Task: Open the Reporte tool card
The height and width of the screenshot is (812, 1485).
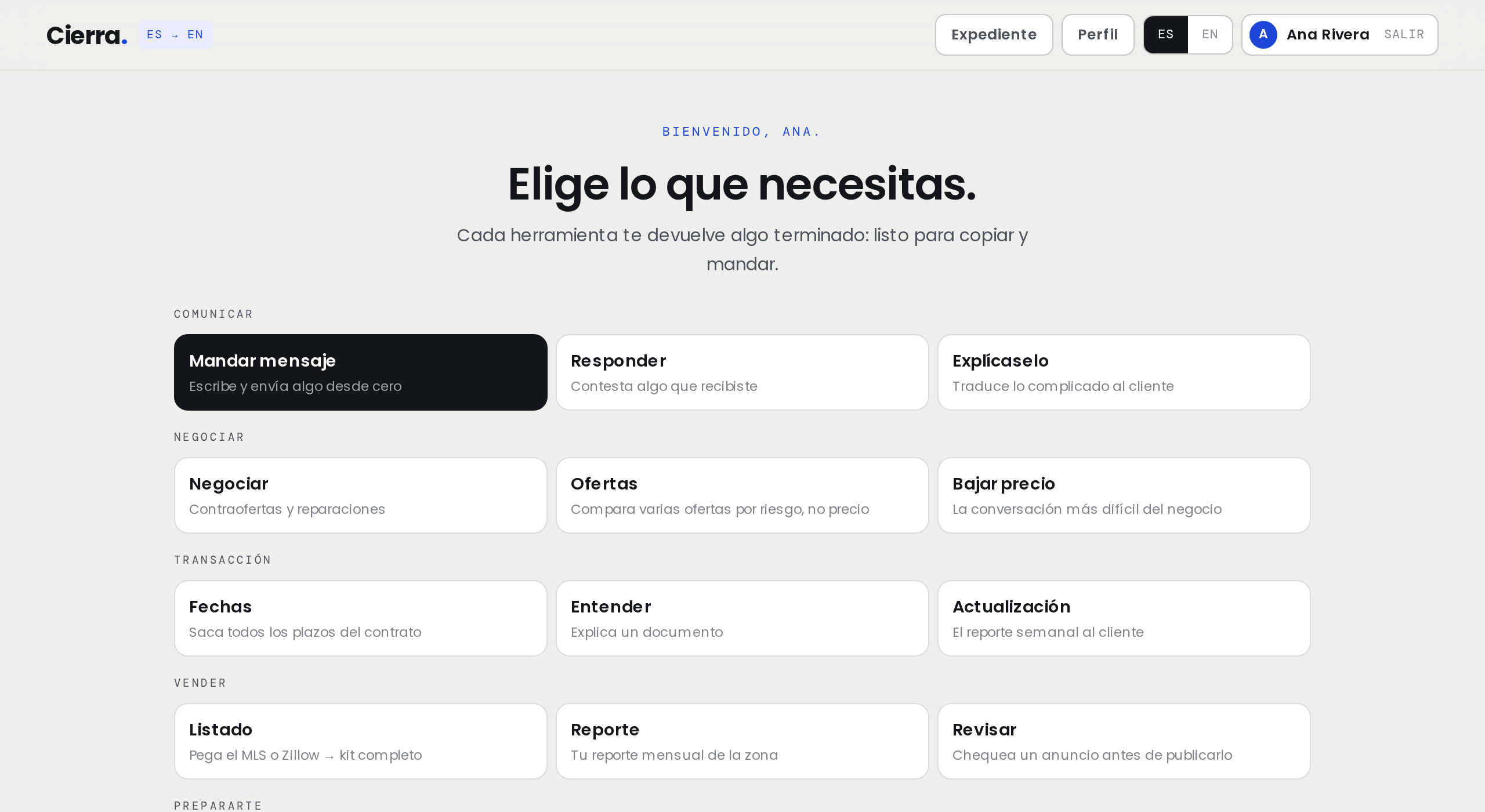Action: point(742,741)
